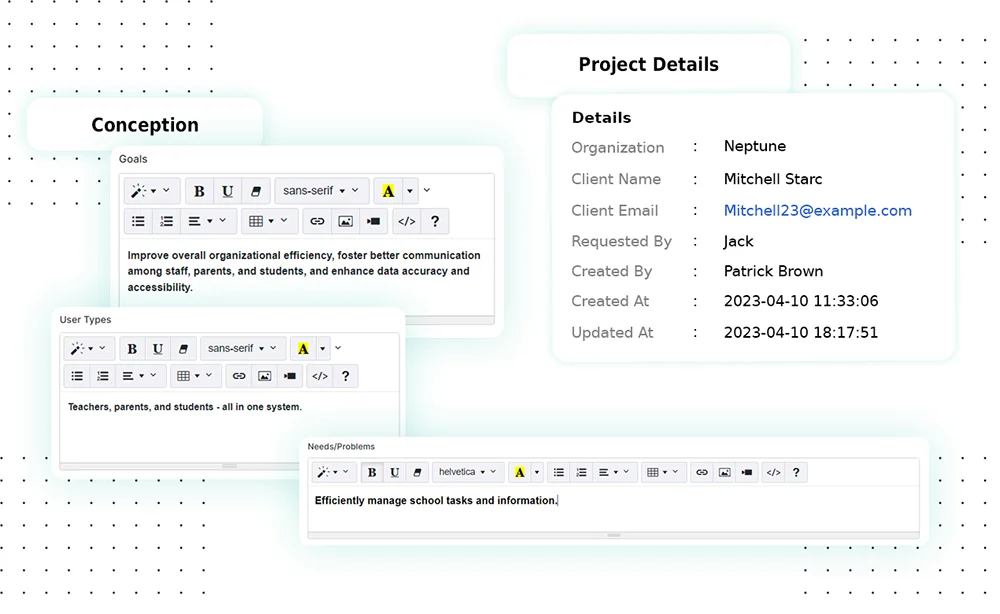Viewport: 1000px width, 614px height.
Task: Click the Conception heading label
Action: 145,125
